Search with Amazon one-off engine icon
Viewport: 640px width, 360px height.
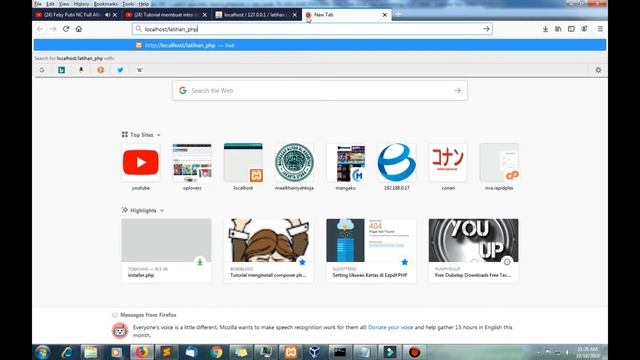tap(81, 70)
